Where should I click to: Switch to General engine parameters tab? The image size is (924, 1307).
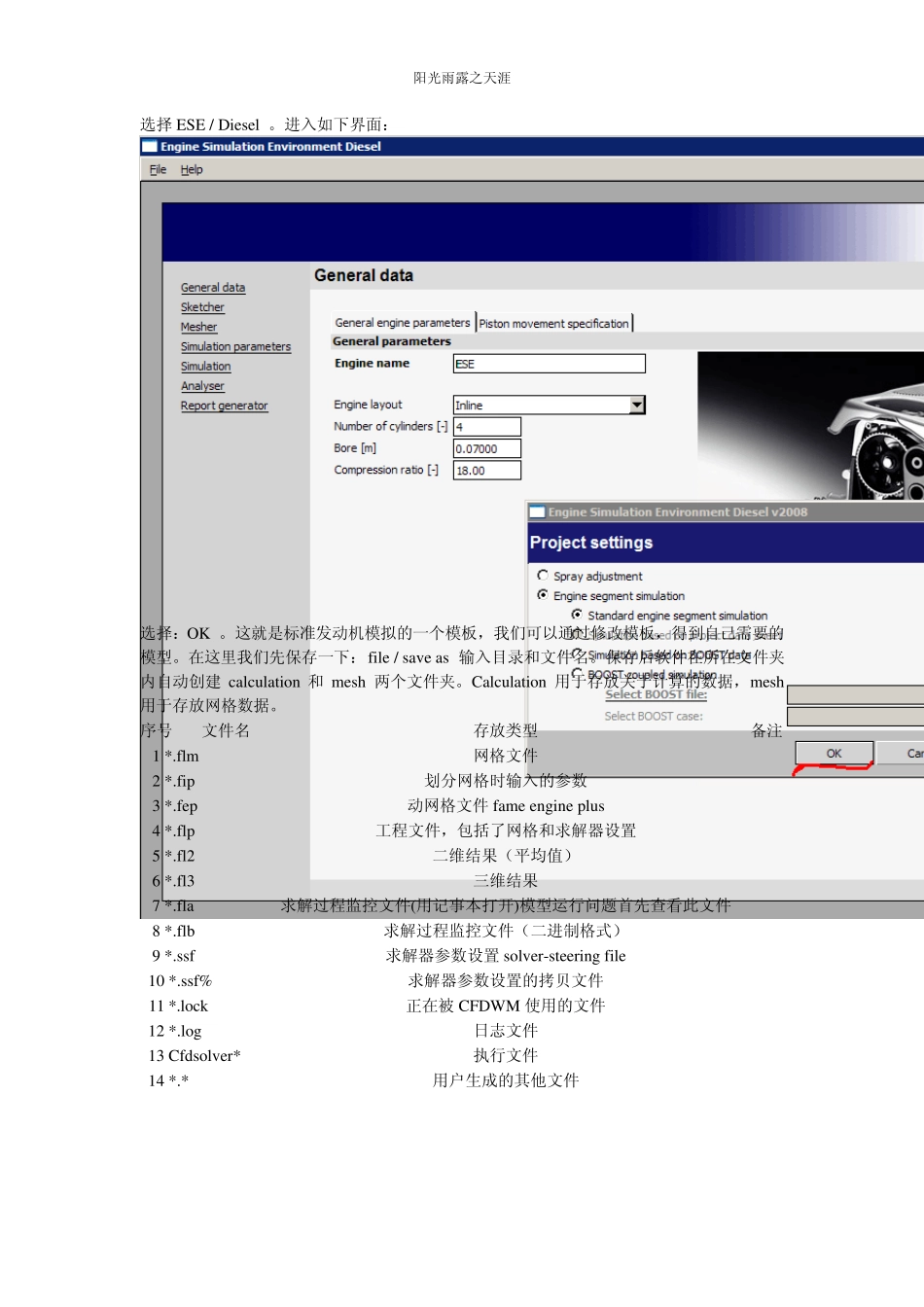tap(403, 323)
